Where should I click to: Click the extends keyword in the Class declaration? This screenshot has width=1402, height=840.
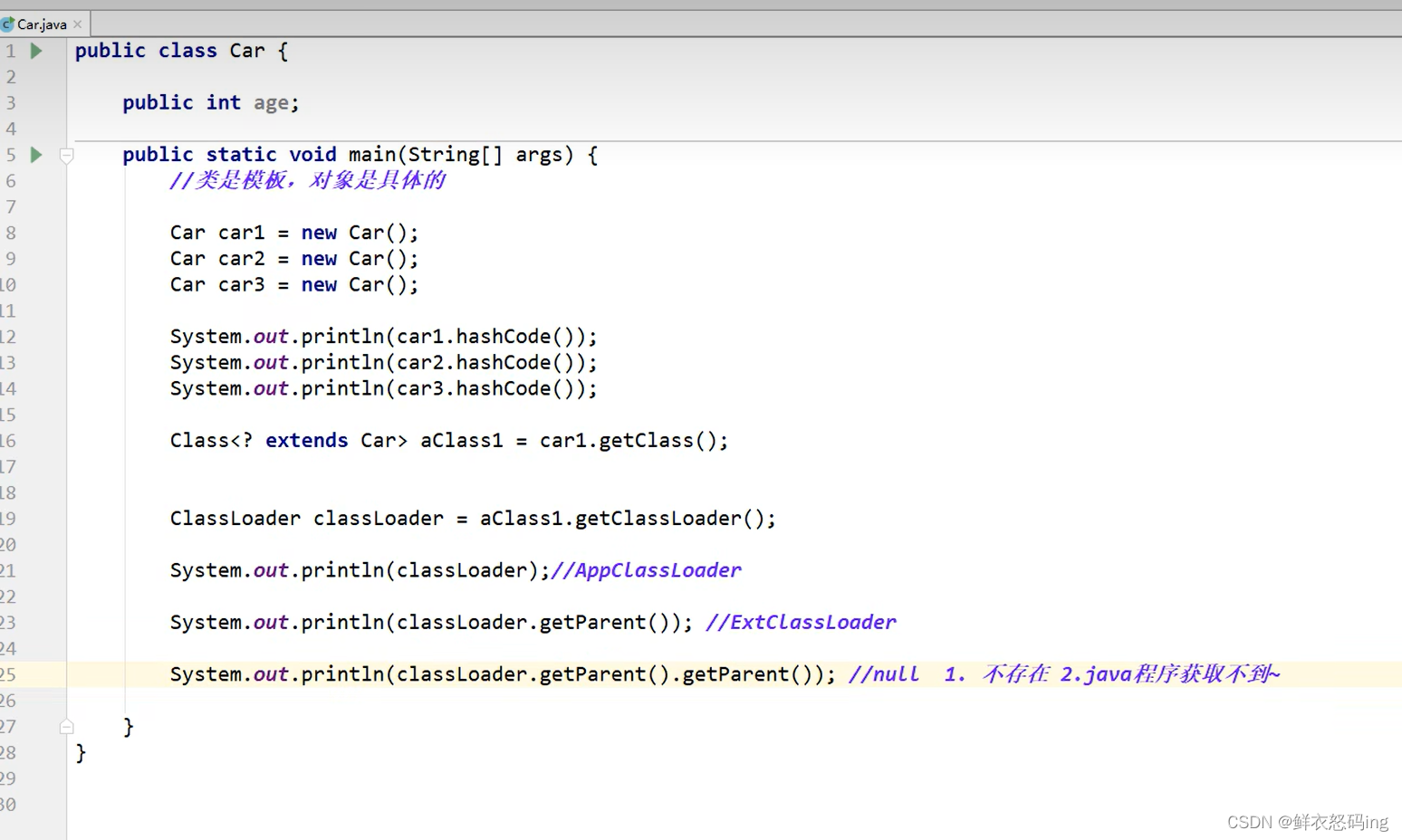click(306, 441)
